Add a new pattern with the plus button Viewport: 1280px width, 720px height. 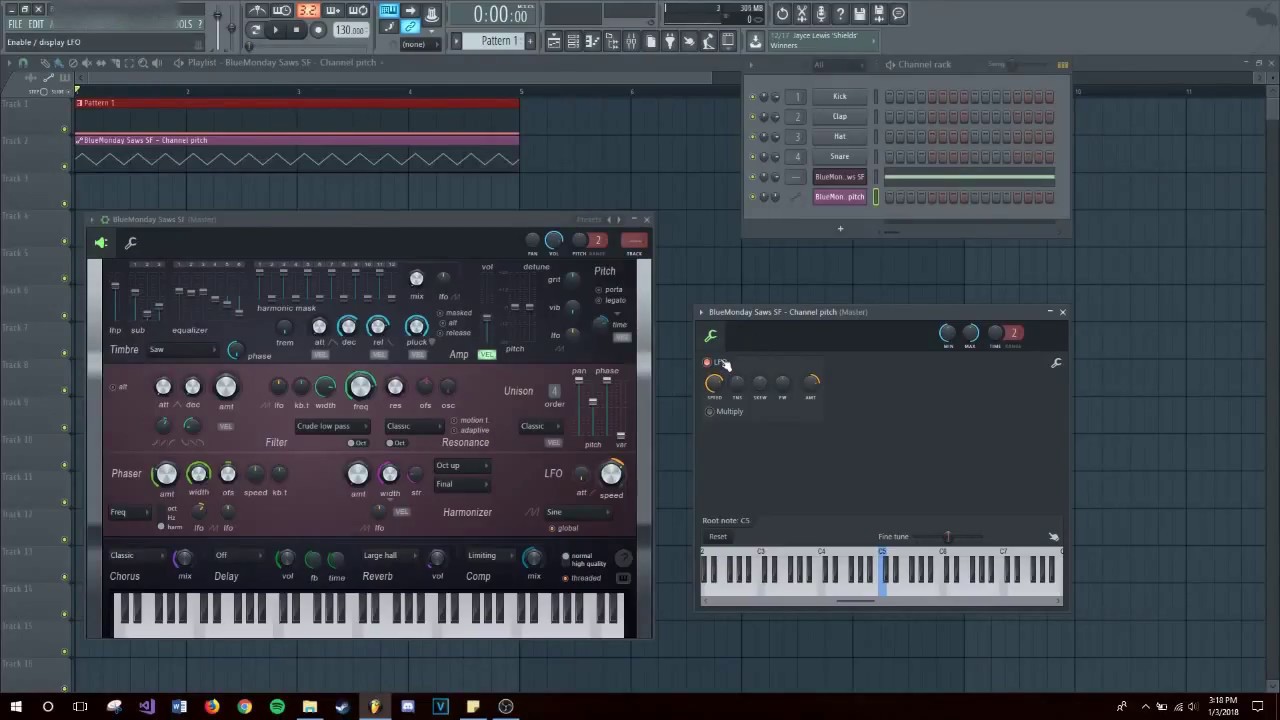[530, 41]
